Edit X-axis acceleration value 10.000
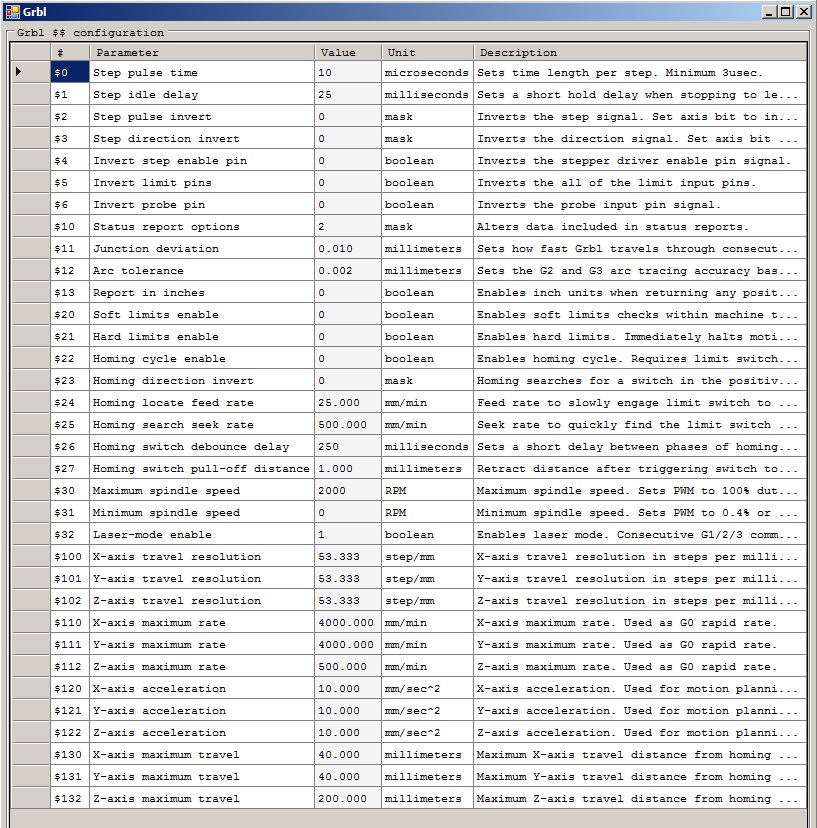The width and height of the screenshot is (817, 828). (x=349, y=689)
